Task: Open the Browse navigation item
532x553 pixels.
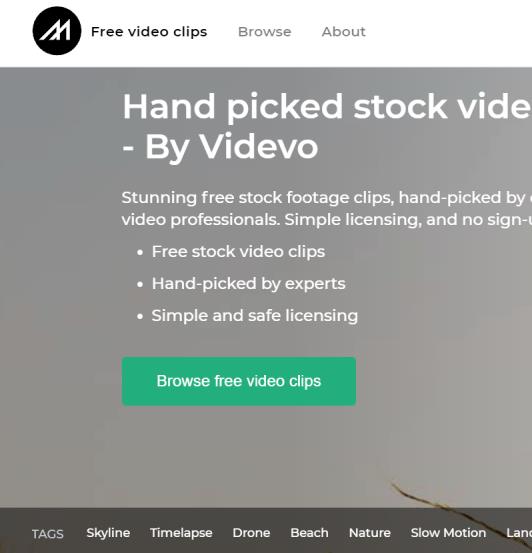Action: (x=265, y=32)
